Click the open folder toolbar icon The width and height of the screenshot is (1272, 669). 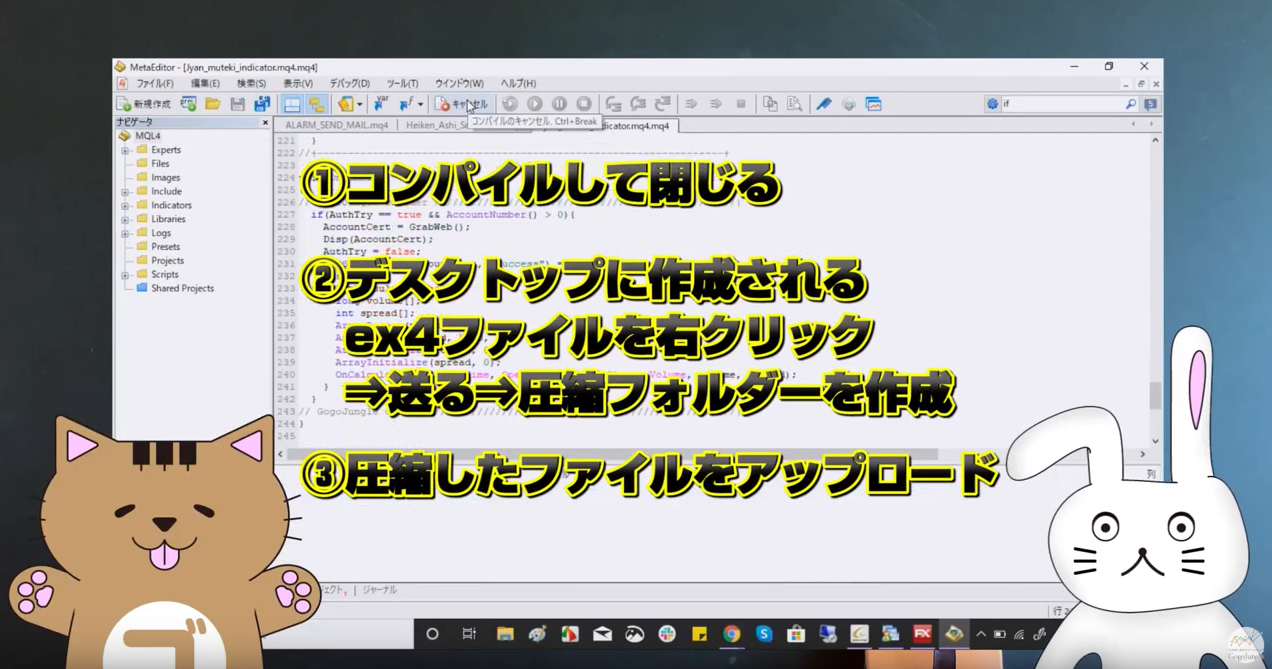click(213, 104)
